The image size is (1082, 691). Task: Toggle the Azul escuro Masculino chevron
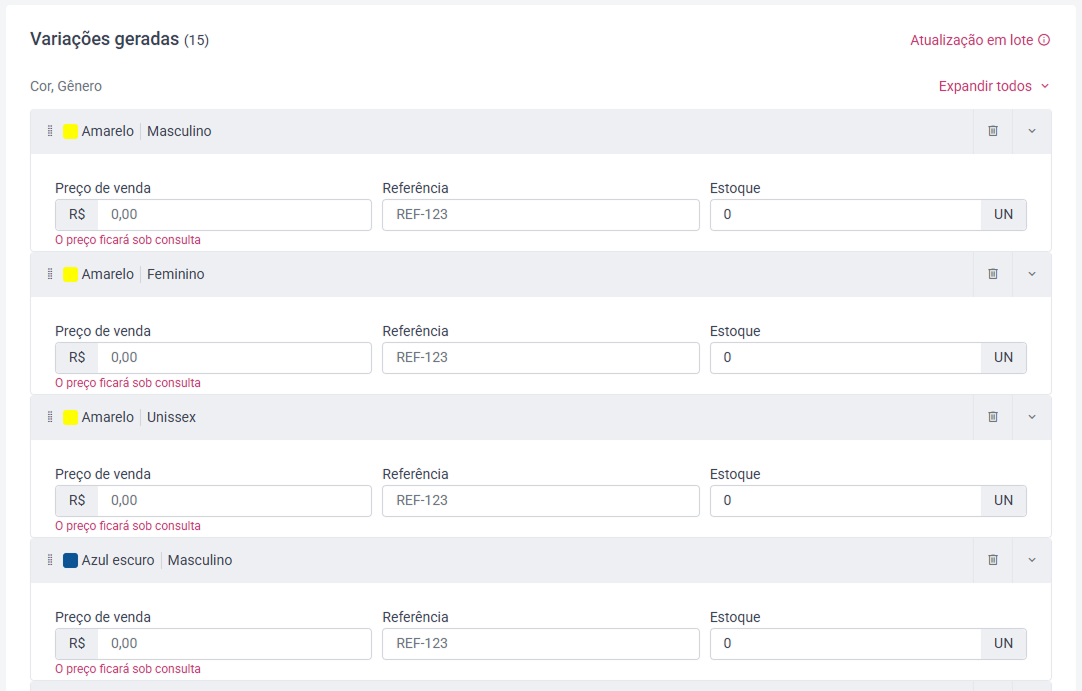[x=1032, y=560]
